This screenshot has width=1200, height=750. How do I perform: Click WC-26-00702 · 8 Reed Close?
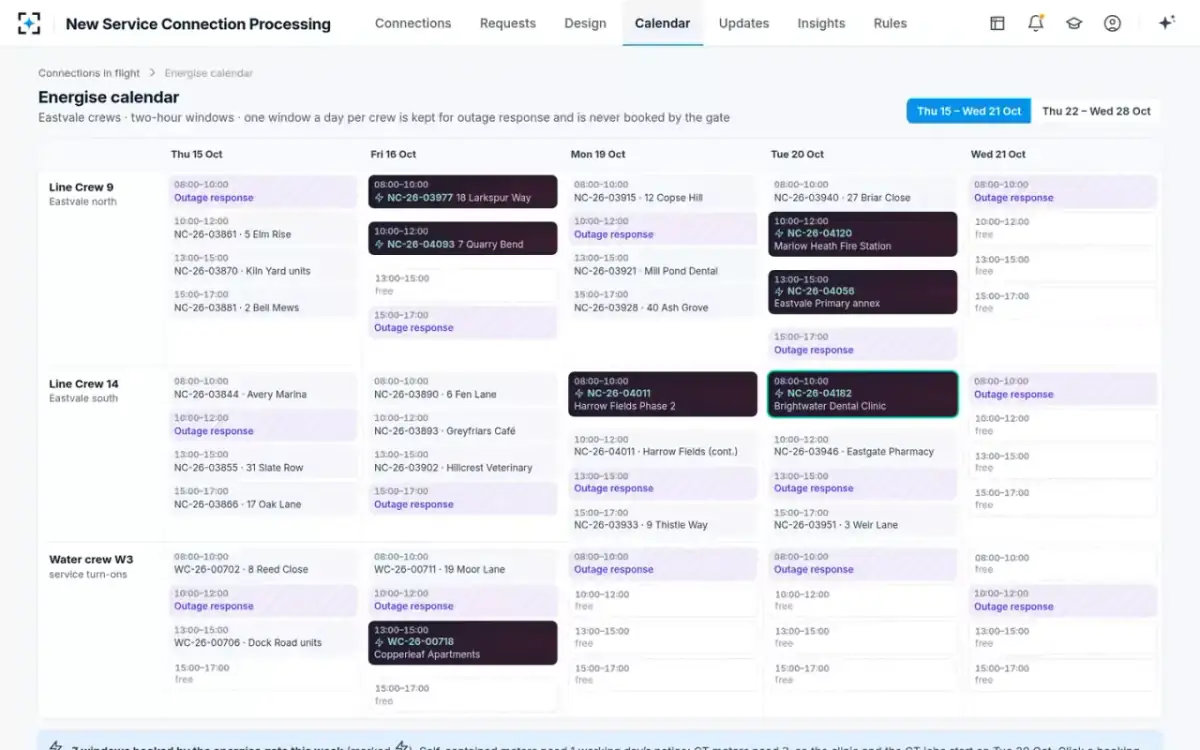[263, 563]
